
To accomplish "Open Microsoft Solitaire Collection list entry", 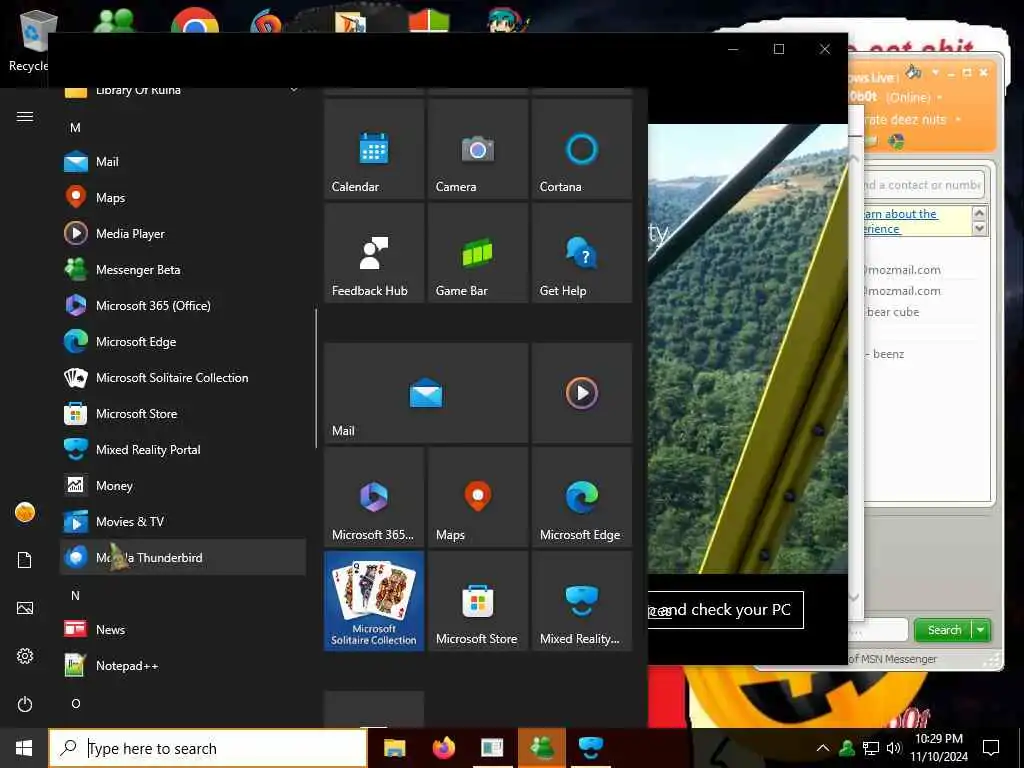I will tap(182, 377).
